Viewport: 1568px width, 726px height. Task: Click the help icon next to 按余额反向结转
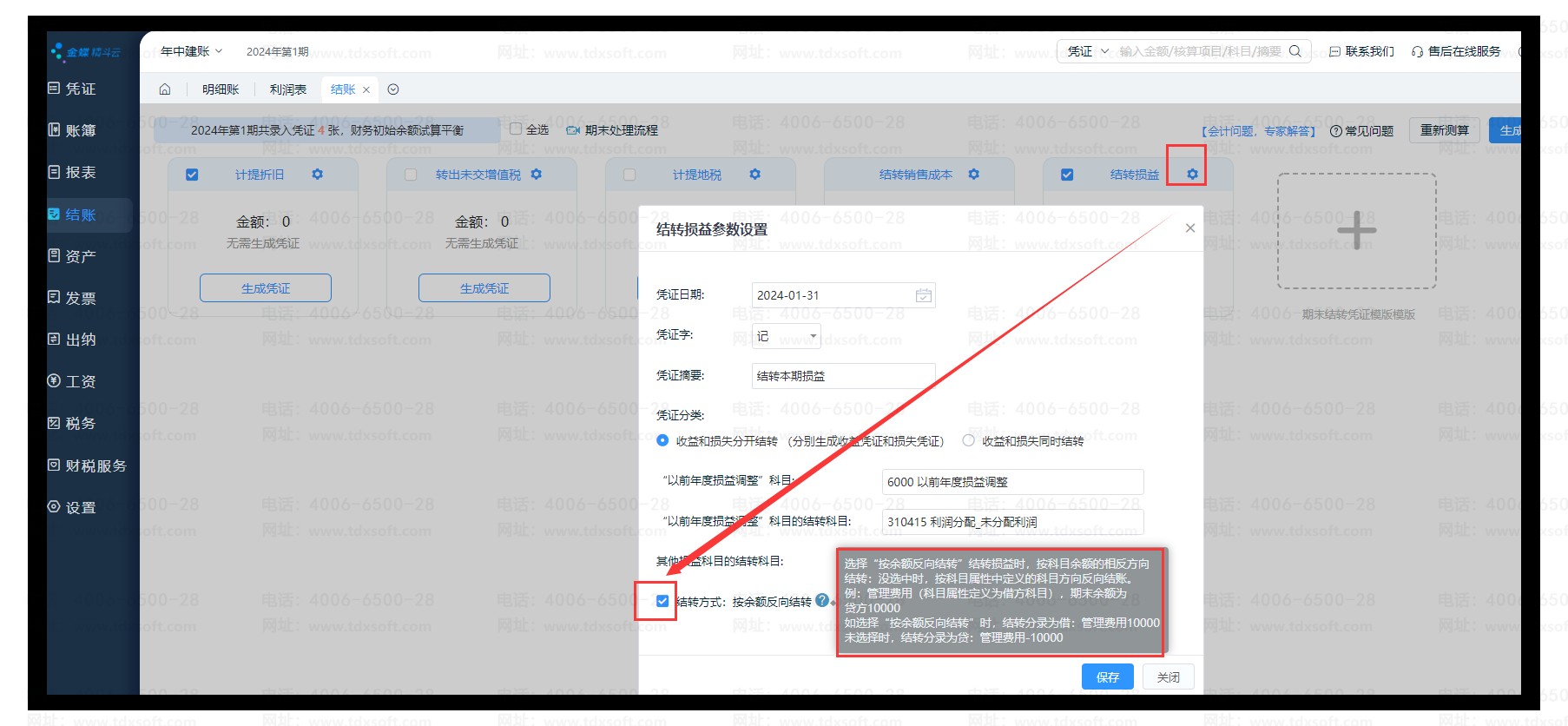tap(821, 600)
